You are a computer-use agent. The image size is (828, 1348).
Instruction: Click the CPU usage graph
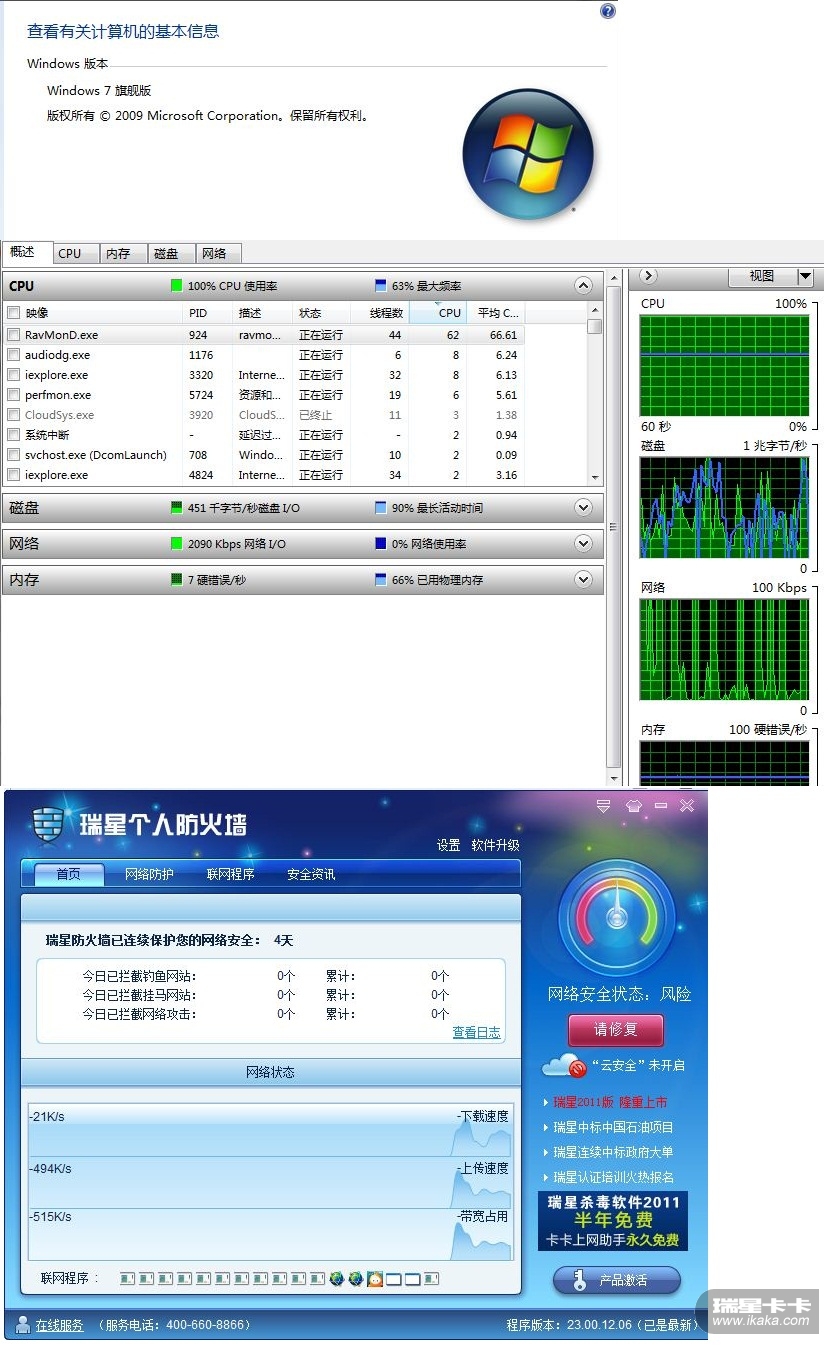tap(724, 366)
